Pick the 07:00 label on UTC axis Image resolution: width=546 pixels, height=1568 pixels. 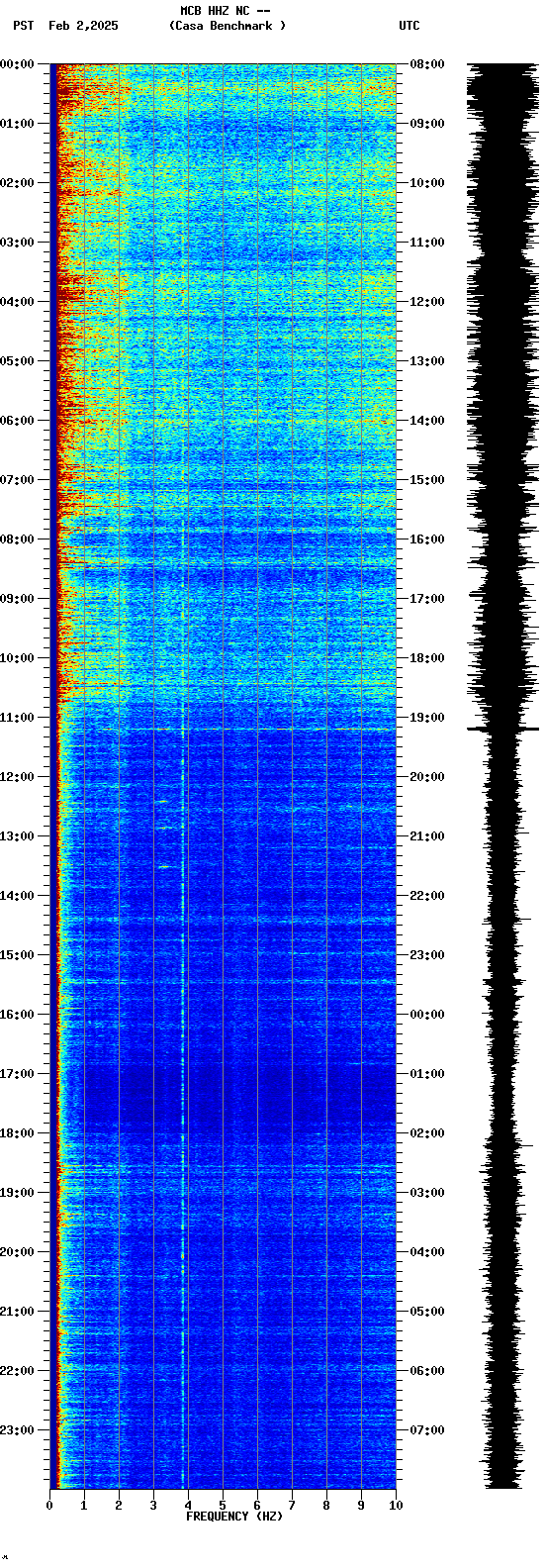(x=426, y=1430)
